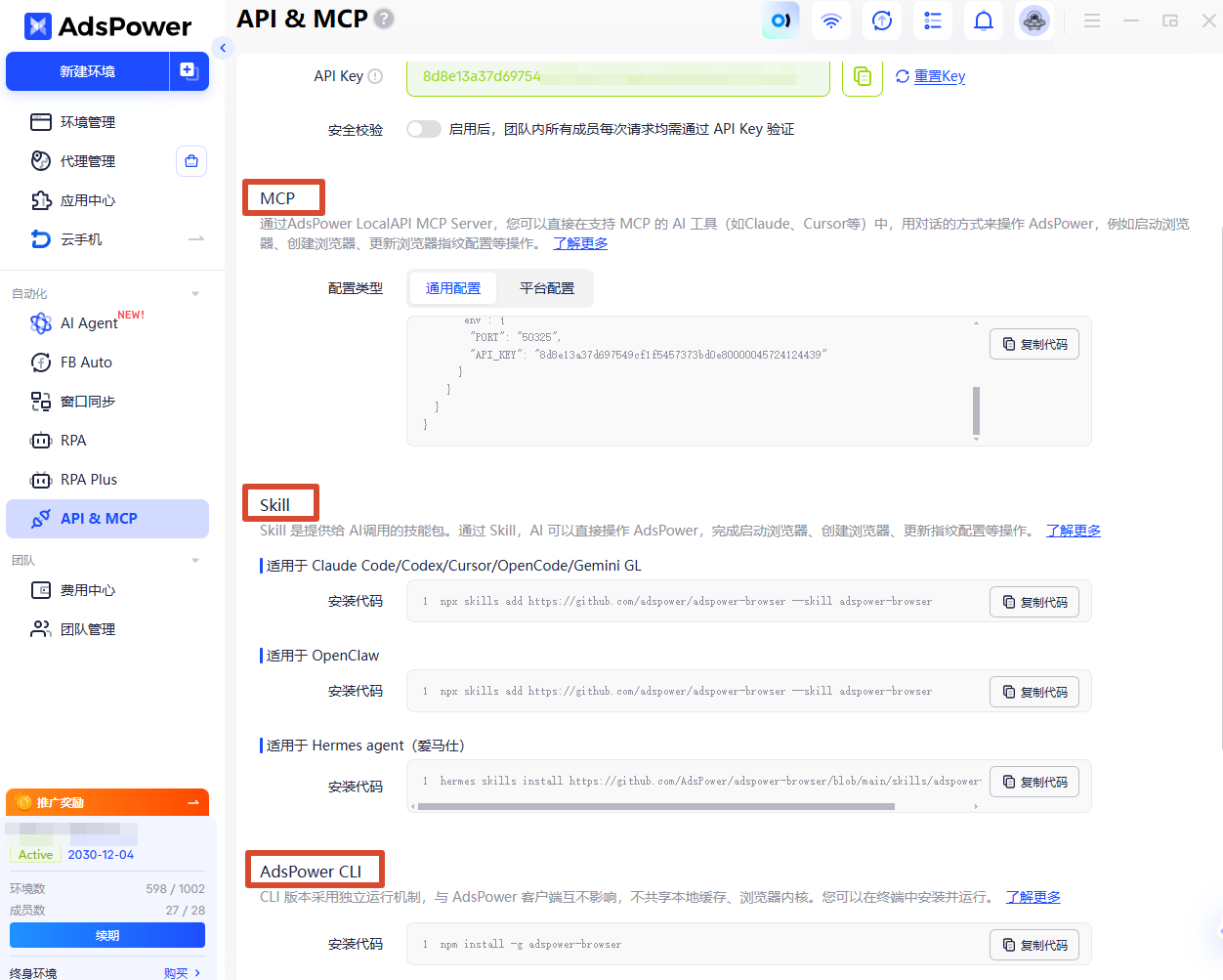Copy the AdsPower CLI npm install code
The height and width of the screenshot is (980, 1223).
click(x=1034, y=945)
